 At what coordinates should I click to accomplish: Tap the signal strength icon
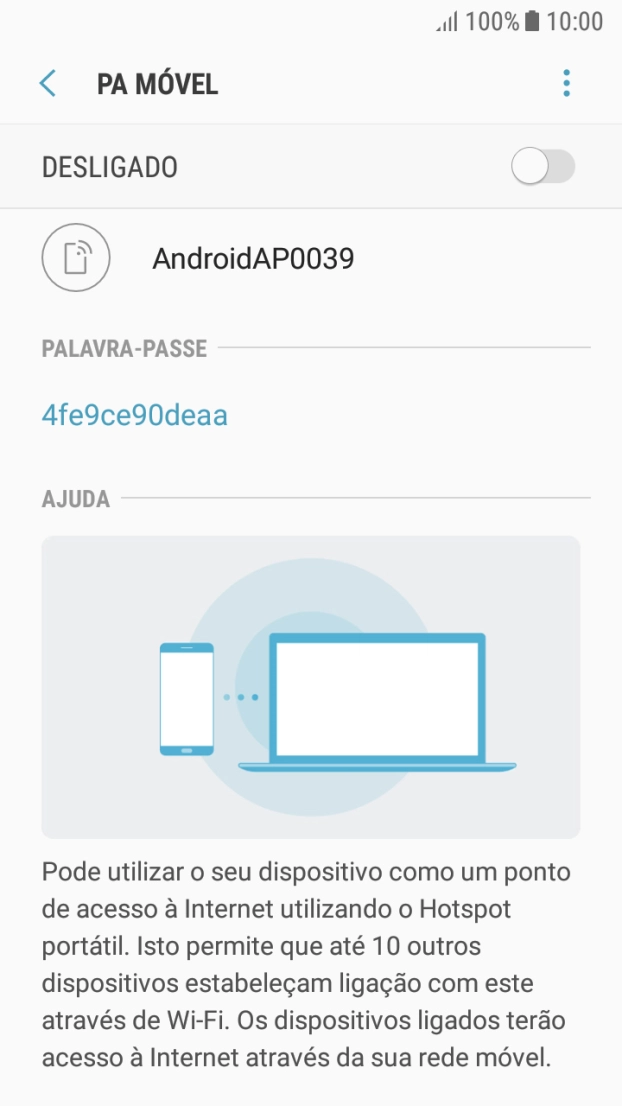click(x=448, y=21)
